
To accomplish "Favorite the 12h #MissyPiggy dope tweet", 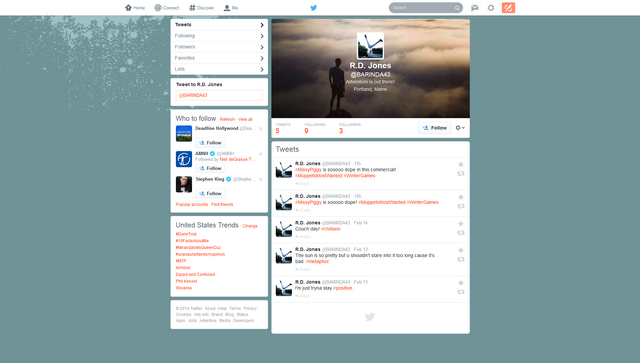I will click(x=461, y=197).
